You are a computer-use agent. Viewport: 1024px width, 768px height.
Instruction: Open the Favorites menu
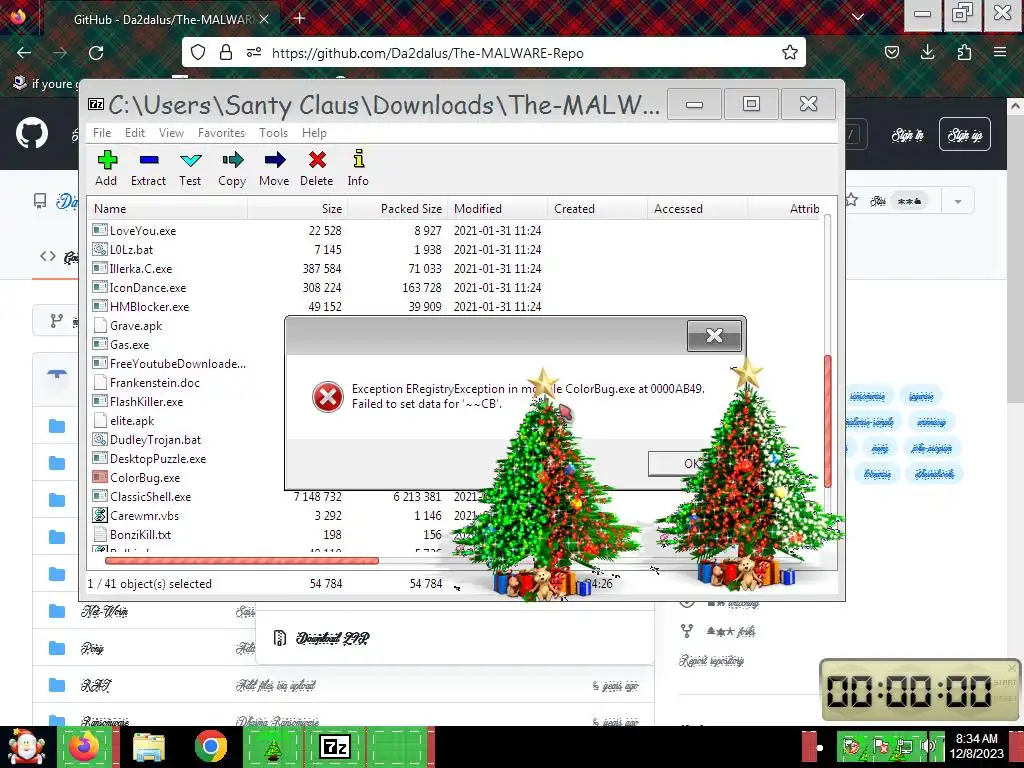click(x=221, y=133)
